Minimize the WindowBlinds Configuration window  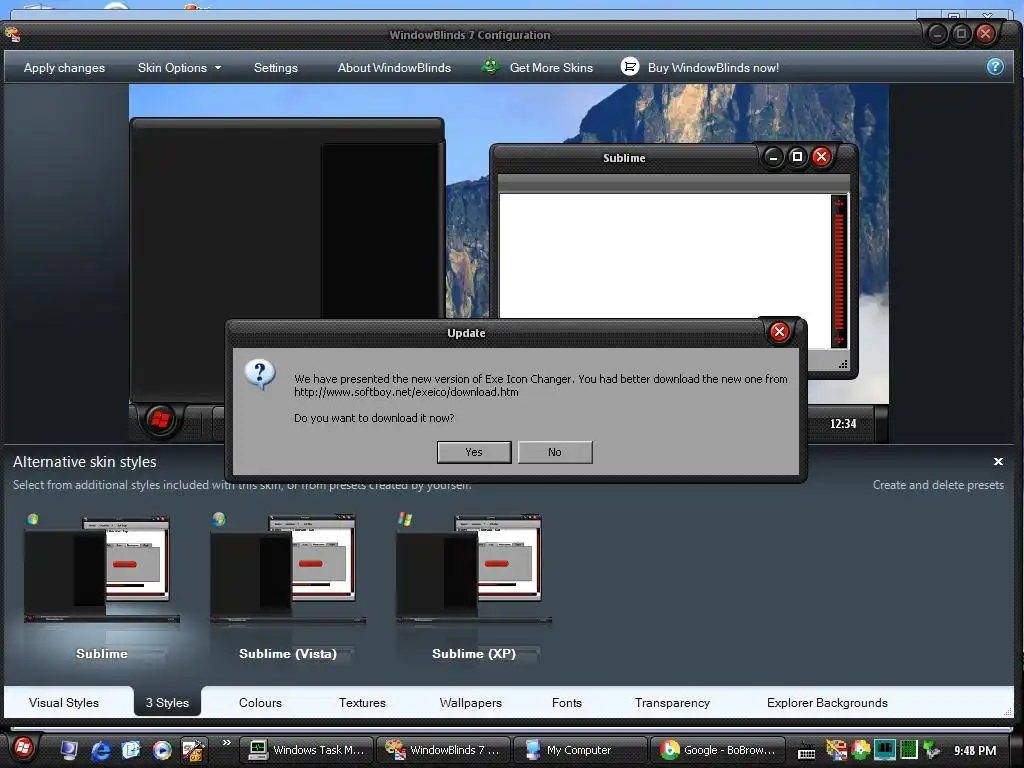936,33
